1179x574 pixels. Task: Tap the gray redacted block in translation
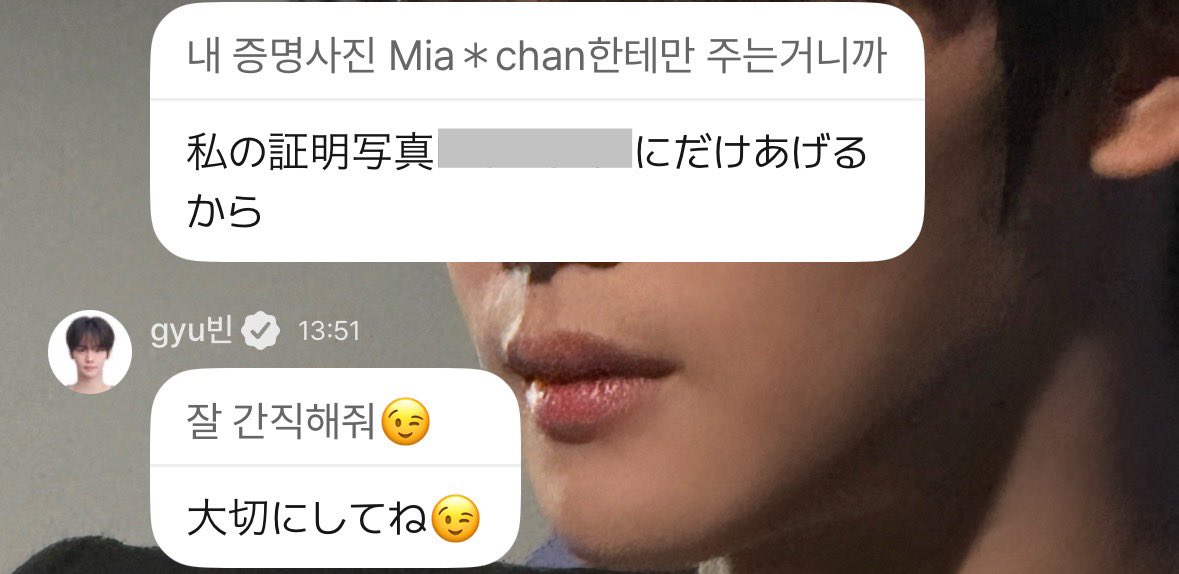click(535, 148)
